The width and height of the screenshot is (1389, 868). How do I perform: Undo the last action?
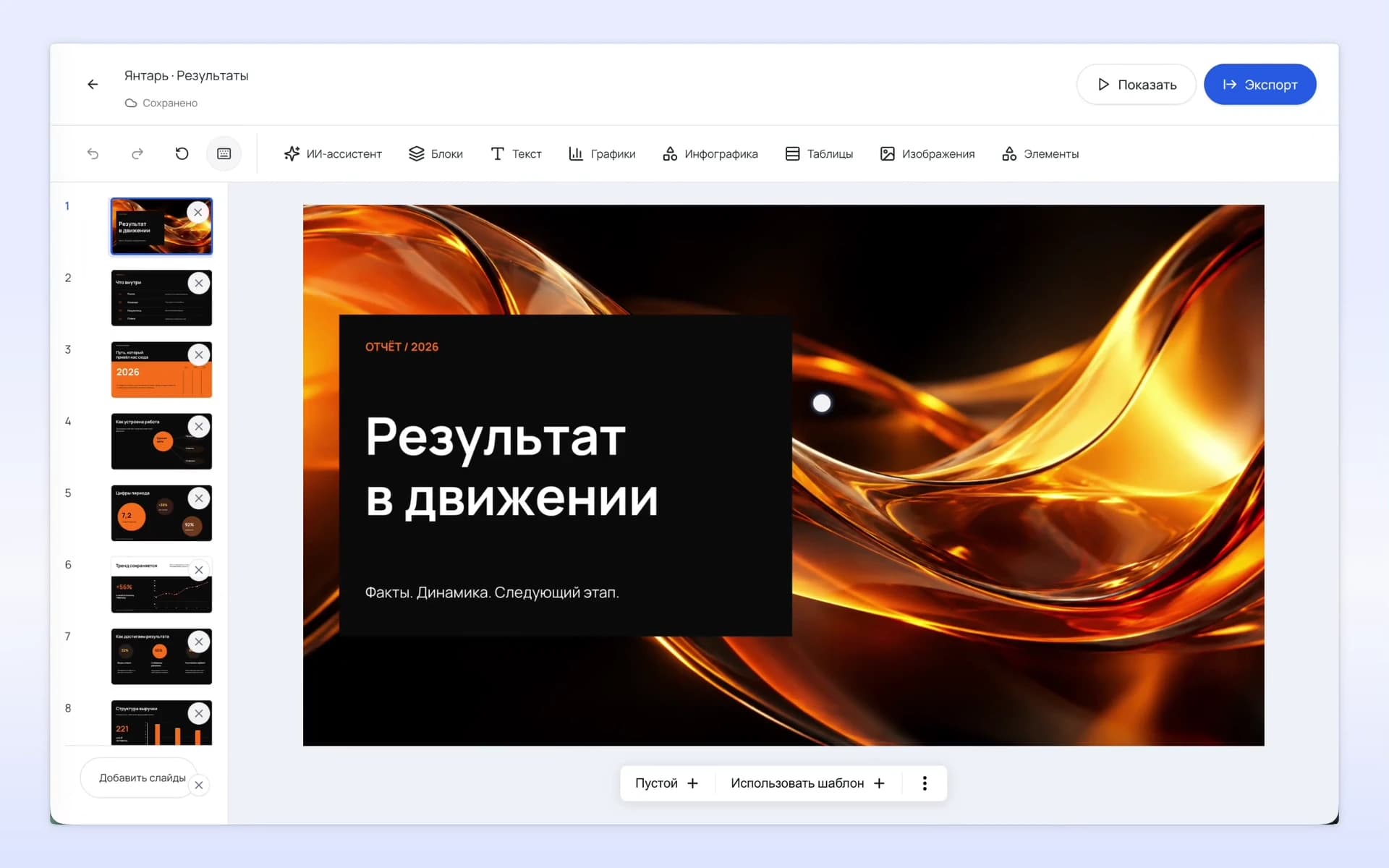pos(93,153)
